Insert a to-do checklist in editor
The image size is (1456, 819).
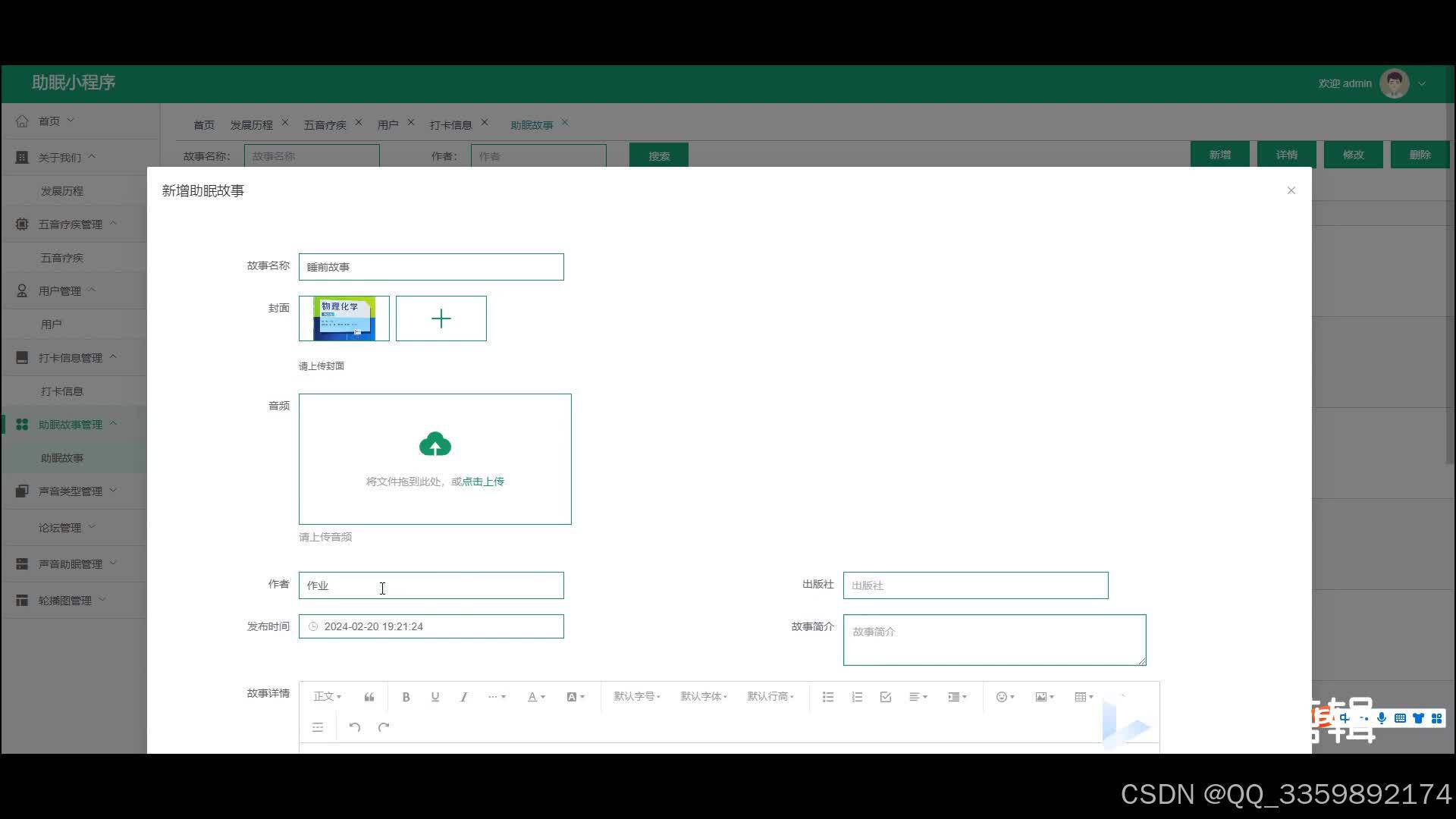click(886, 697)
